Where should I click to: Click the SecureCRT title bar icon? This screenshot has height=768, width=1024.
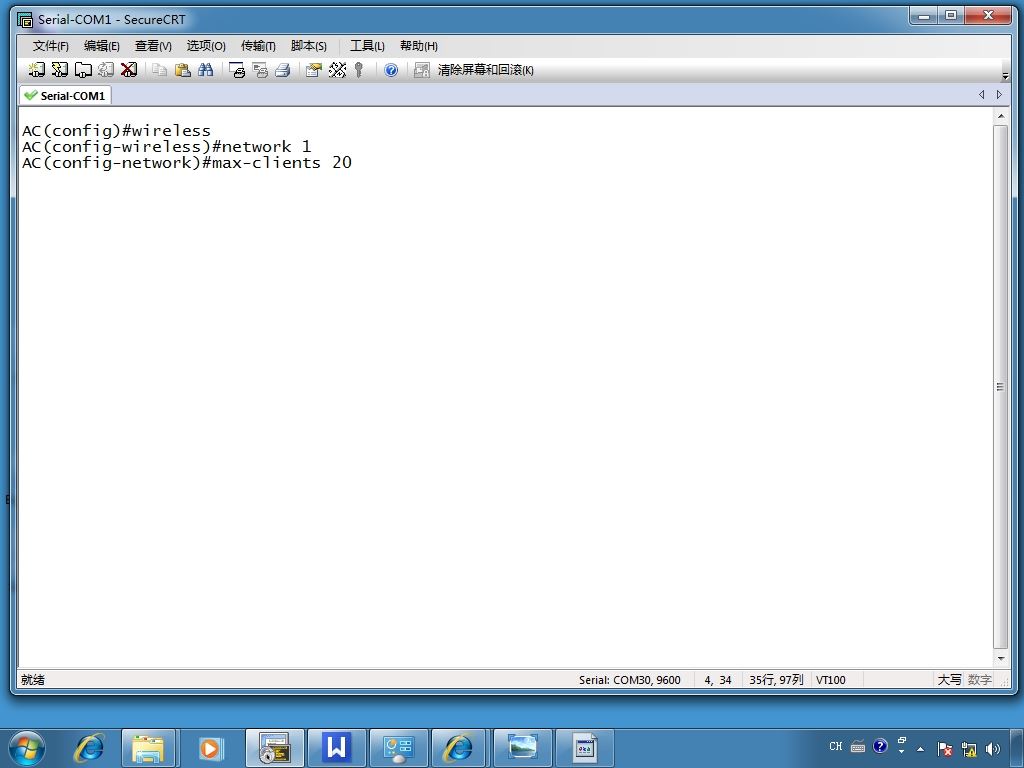pyautogui.click(x=25, y=20)
